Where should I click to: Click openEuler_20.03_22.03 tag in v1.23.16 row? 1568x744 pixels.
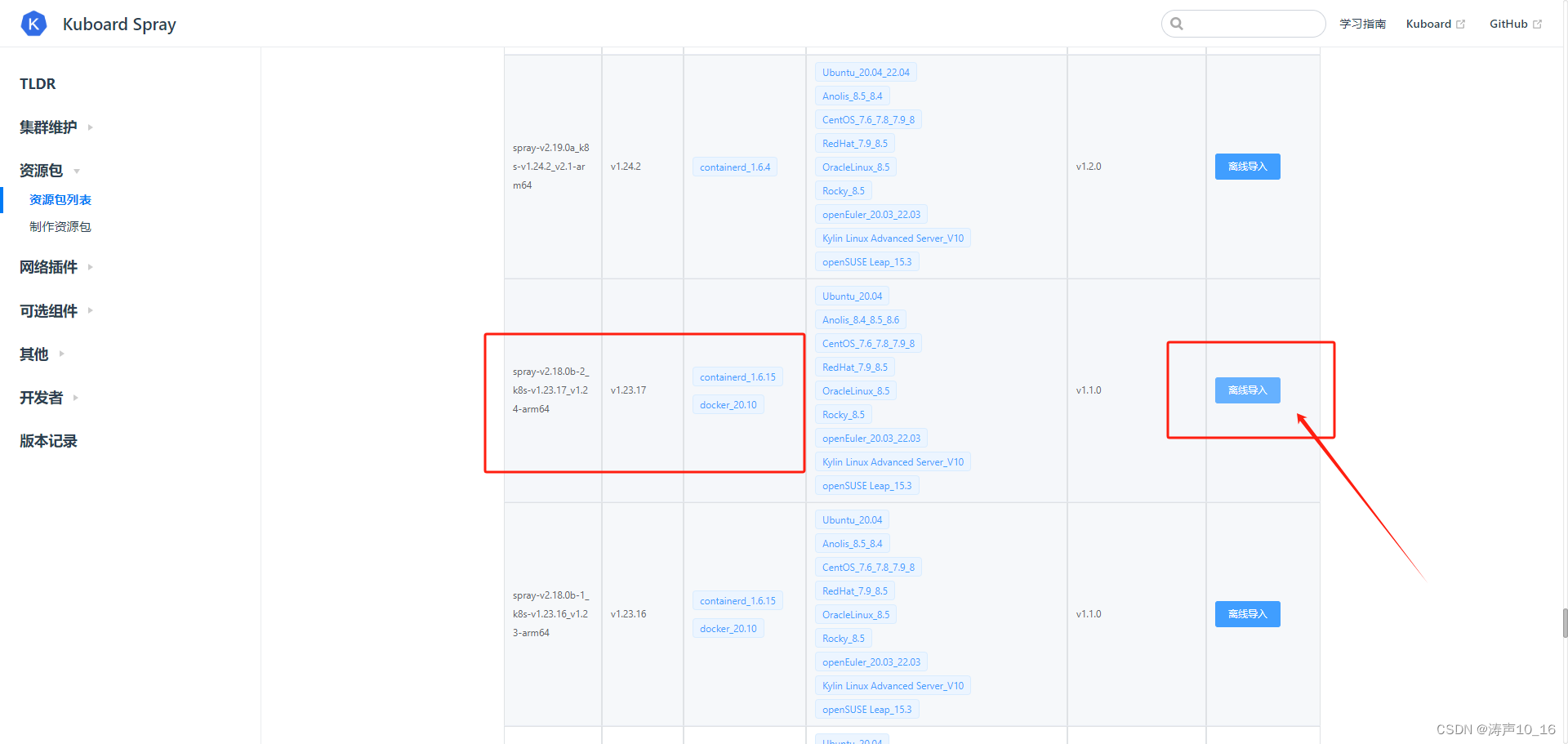tap(871, 662)
